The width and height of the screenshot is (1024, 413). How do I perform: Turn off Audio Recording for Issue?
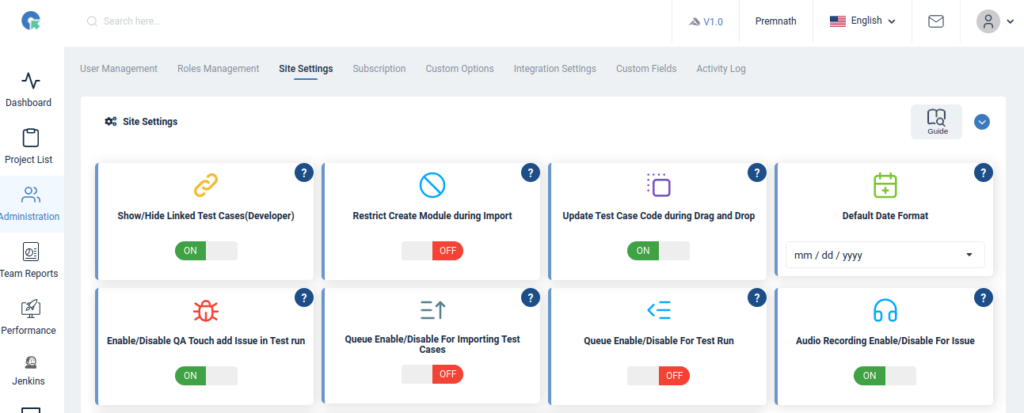(x=884, y=375)
